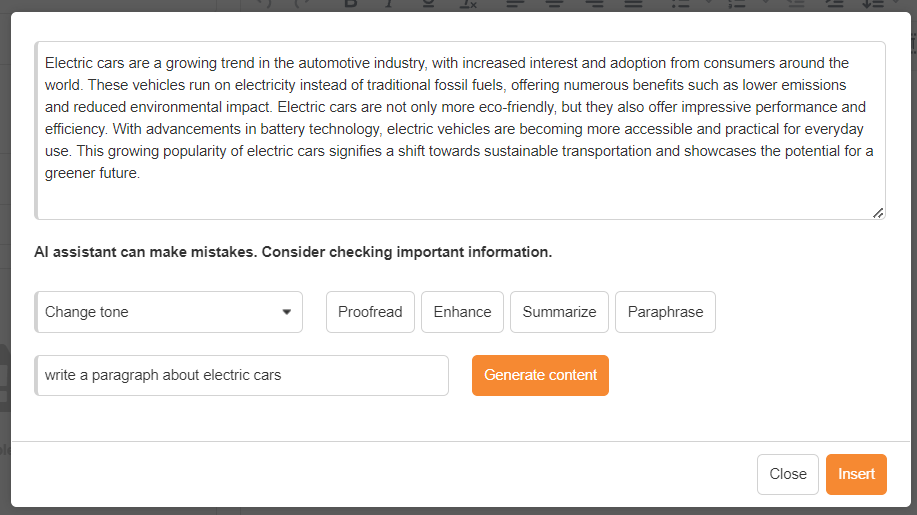Image resolution: width=917 pixels, height=515 pixels.
Task: Paraphrase the generated text
Action: 665,312
